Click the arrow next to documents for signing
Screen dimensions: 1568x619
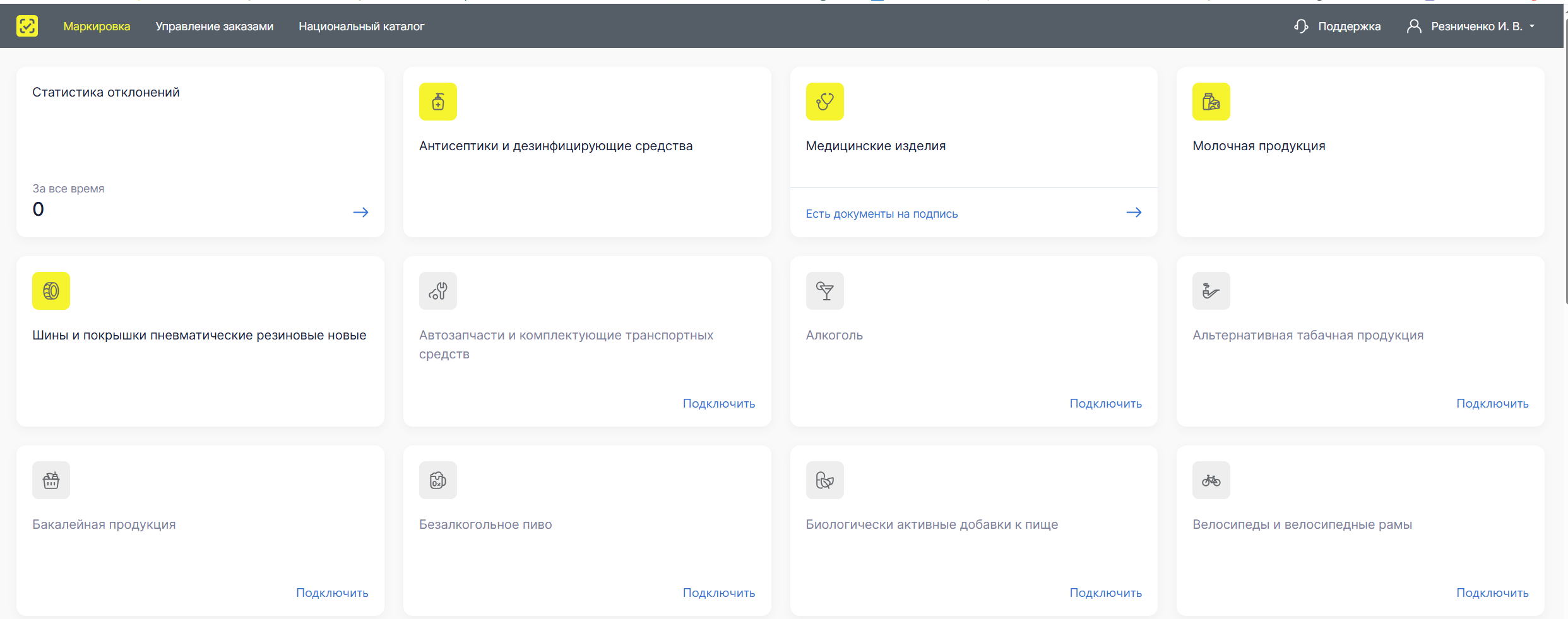tap(1134, 213)
